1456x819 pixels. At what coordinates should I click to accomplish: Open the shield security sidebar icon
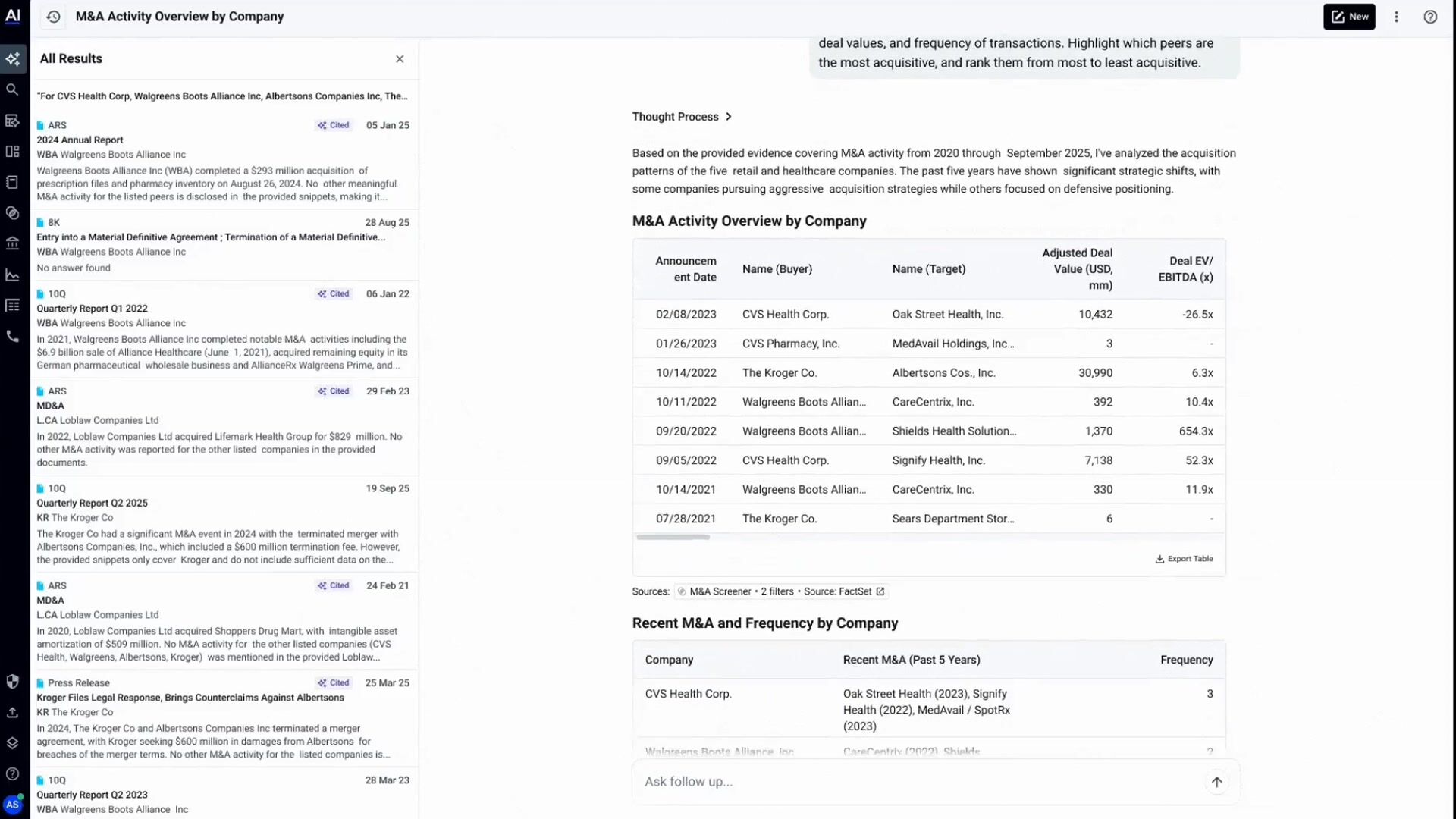[12, 681]
